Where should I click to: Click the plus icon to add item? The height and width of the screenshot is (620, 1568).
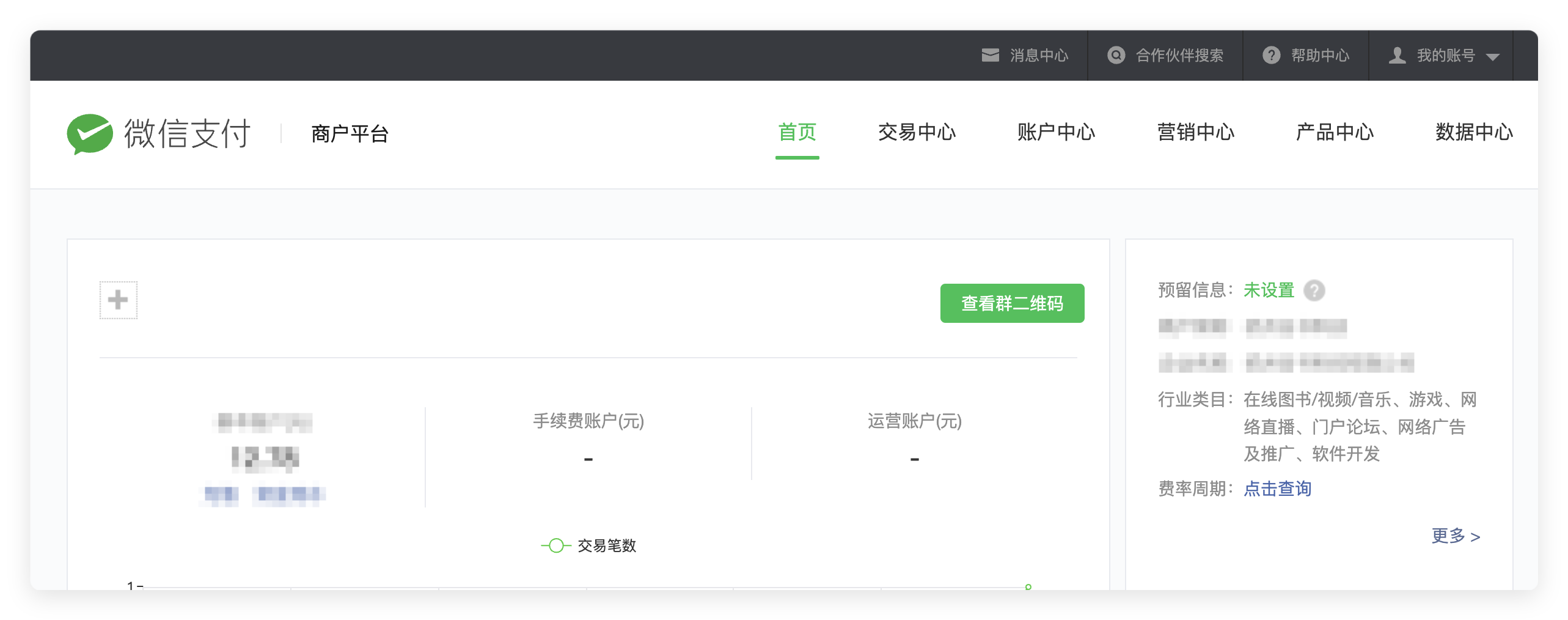tap(119, 300)
